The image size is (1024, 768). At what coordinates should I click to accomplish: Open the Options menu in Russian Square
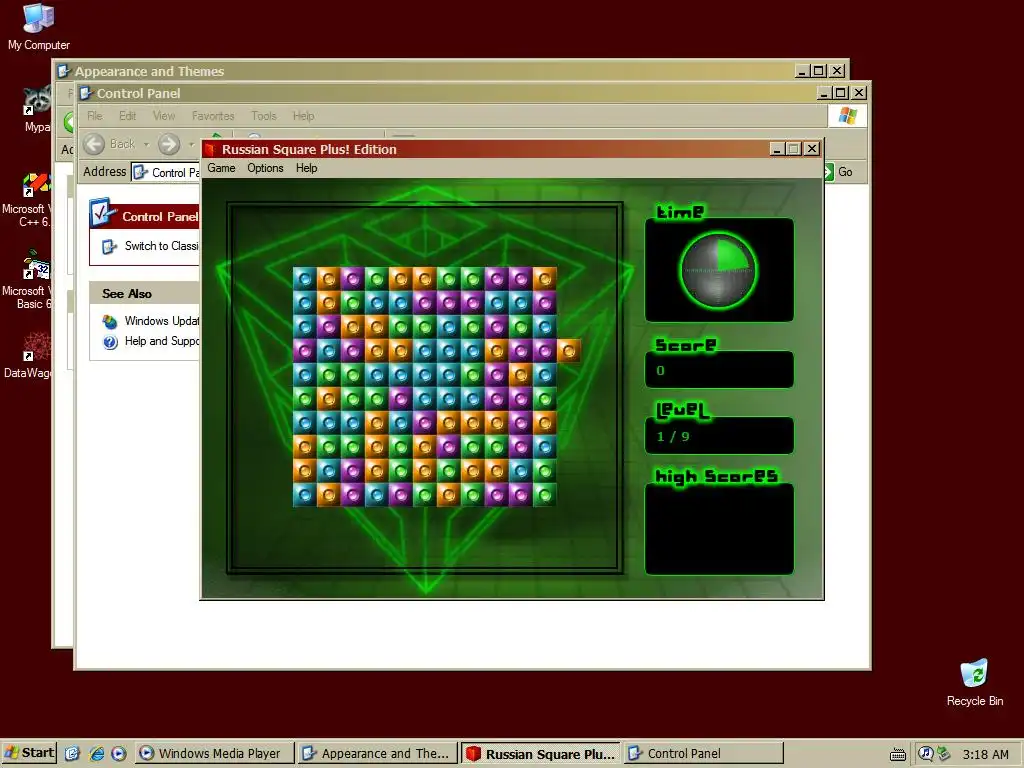pyautogui.click(x=265, y=168)
